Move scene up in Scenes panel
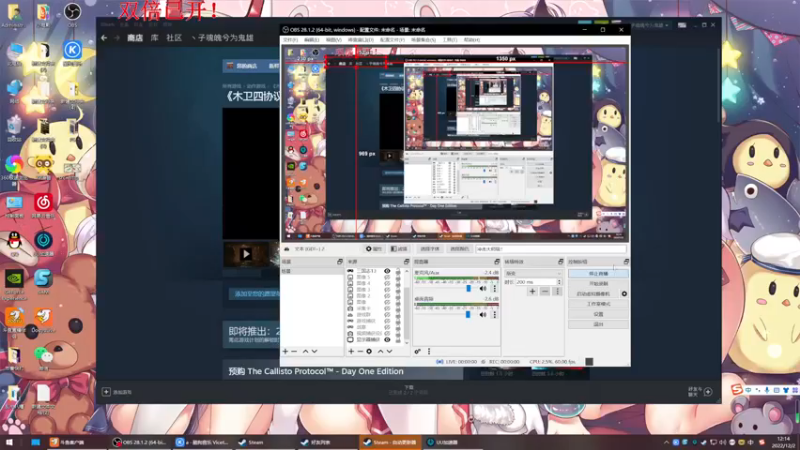 tap(305, 352)
